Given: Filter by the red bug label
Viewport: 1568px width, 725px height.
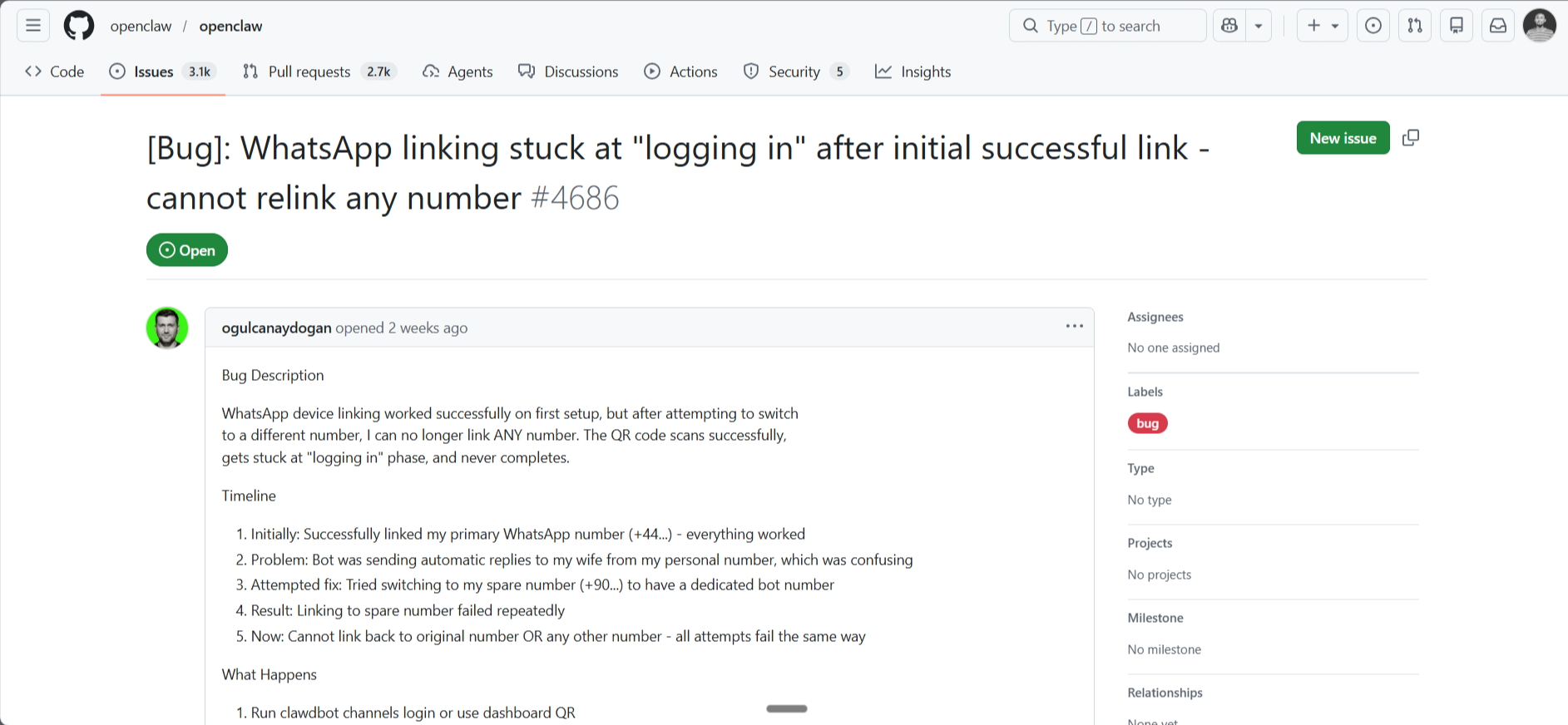Looking at the screenshot, I should pos(1147,423).
